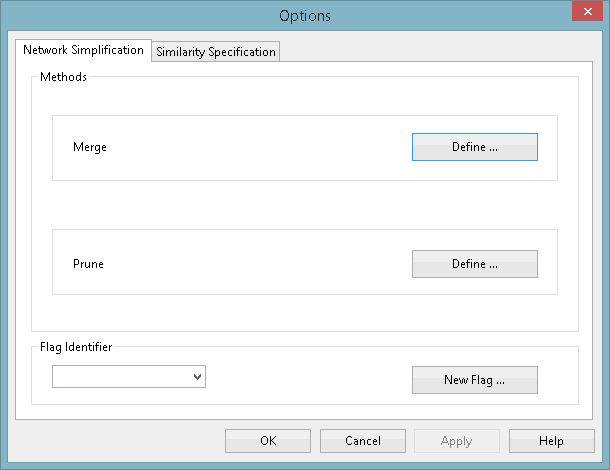Cancel the Options dialog
The width and height of the screenshot is (610, 470).
(x=363, y=441)
